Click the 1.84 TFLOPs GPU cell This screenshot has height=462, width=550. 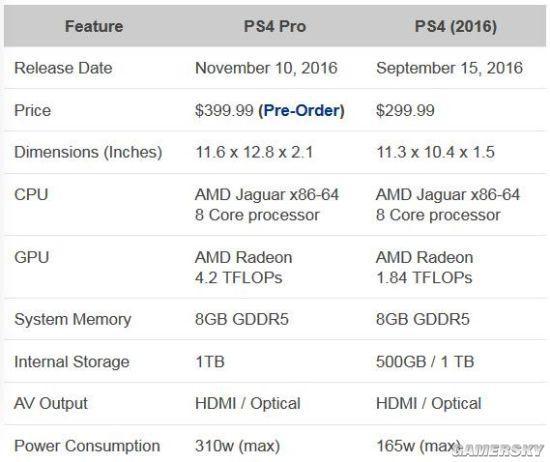click(424, 267)
